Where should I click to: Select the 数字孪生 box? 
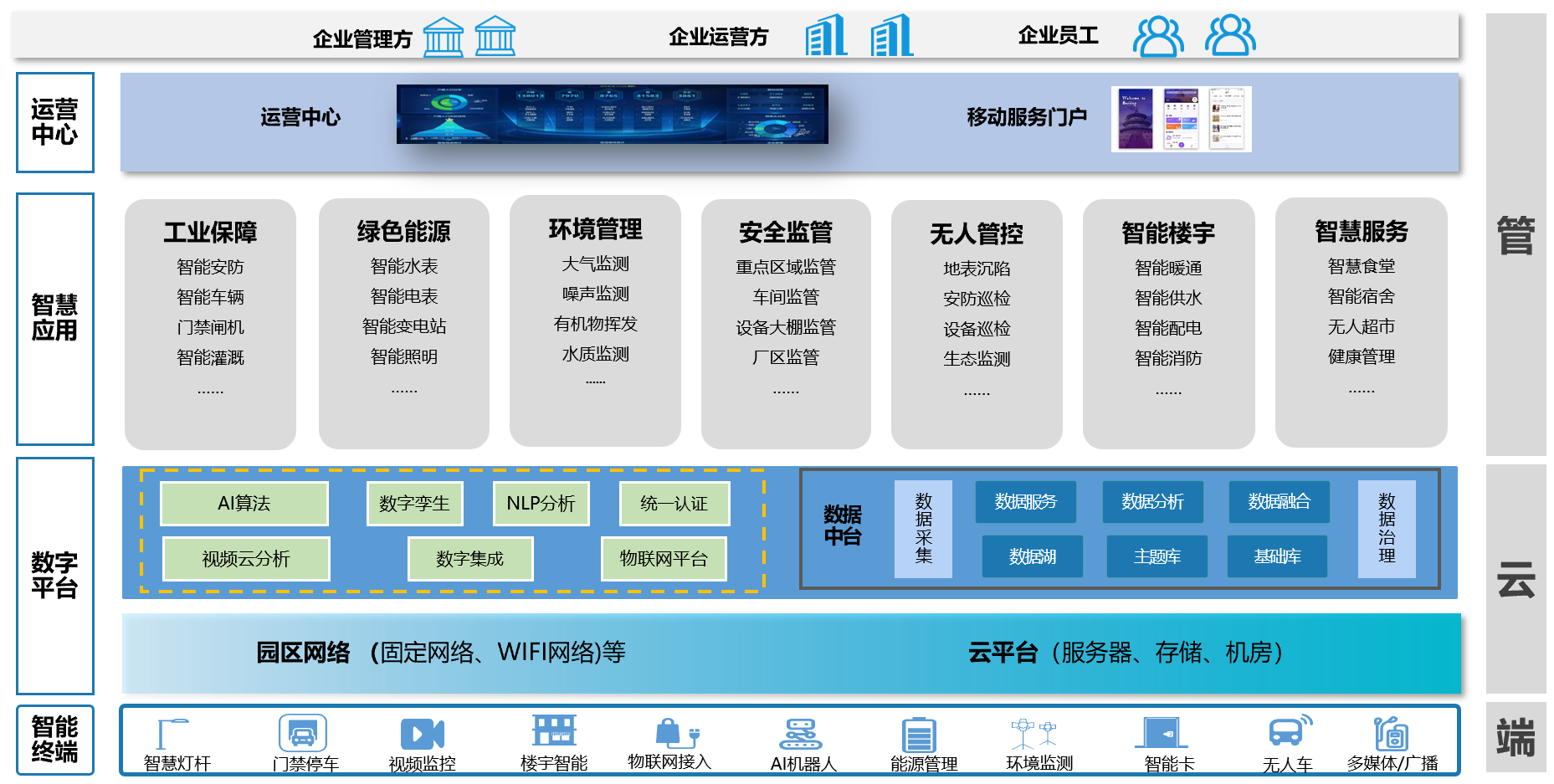click(415, 504)
